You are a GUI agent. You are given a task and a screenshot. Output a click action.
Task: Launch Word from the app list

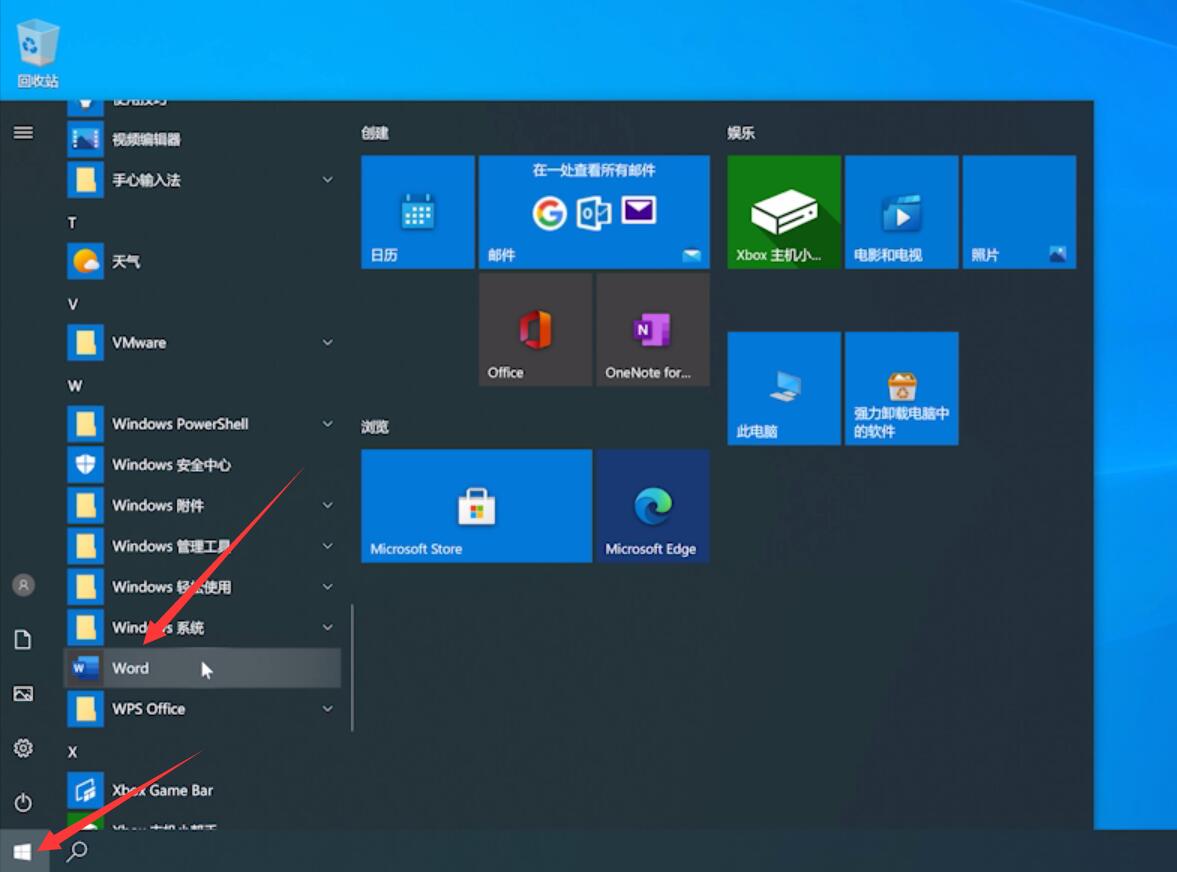pyautogui.click(x=203, y=668)
